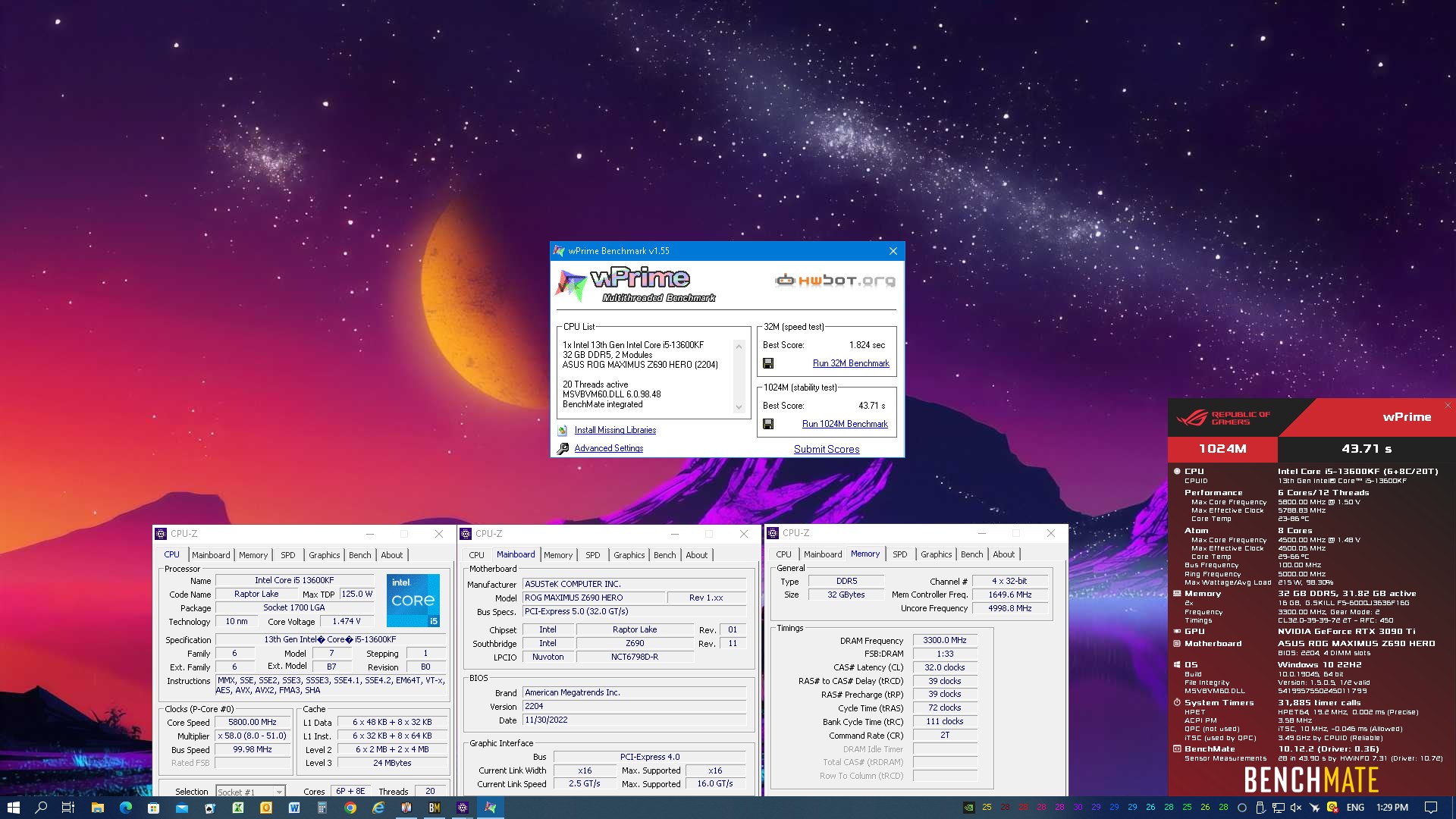Image resolution: width=1456 pixels, height=819 pixels.
Task: Click the Uncore Frequency value 4998.8 MHz
Action: point(1010,608)
